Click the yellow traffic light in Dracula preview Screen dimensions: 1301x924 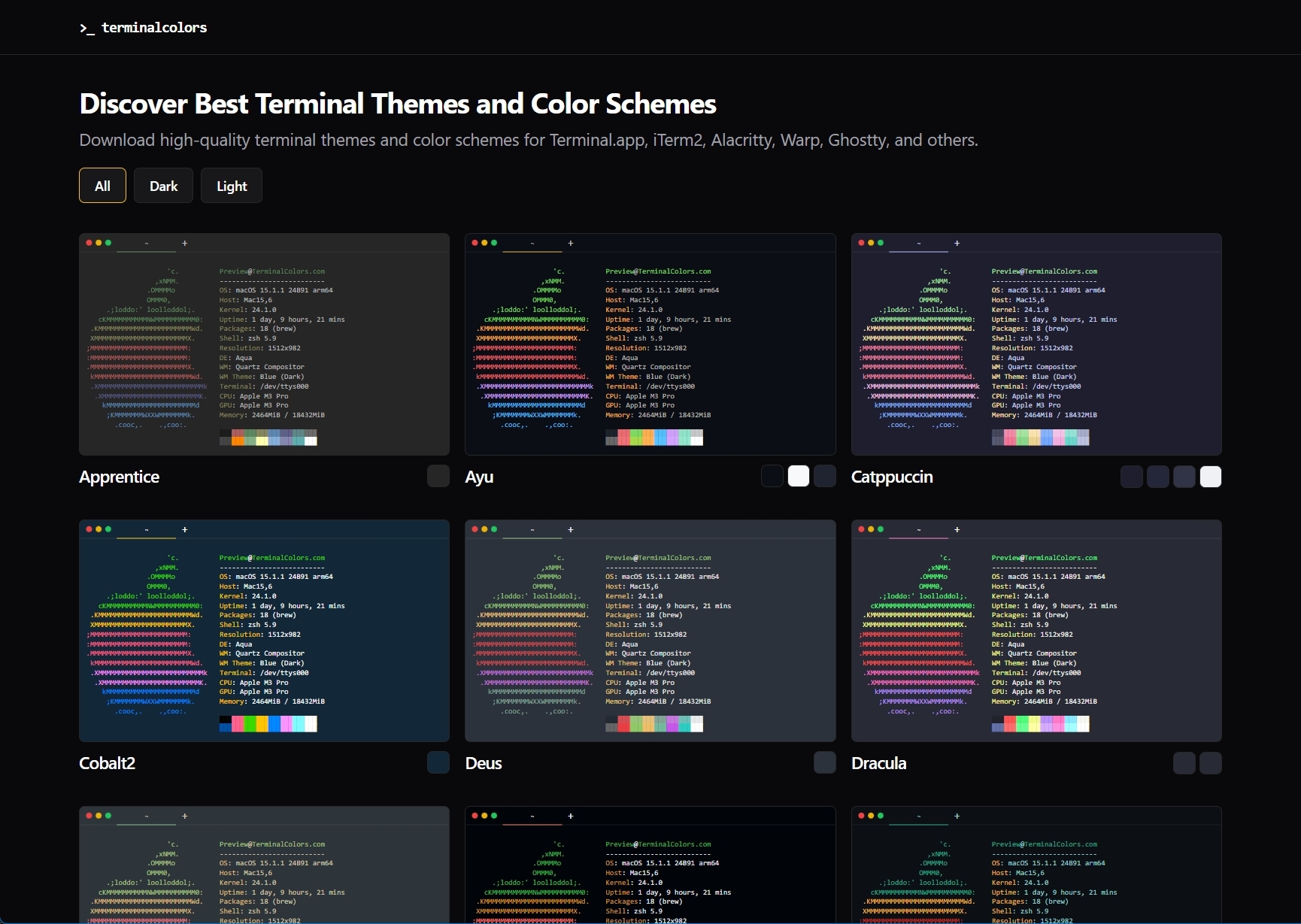click(x=870, y=529)
